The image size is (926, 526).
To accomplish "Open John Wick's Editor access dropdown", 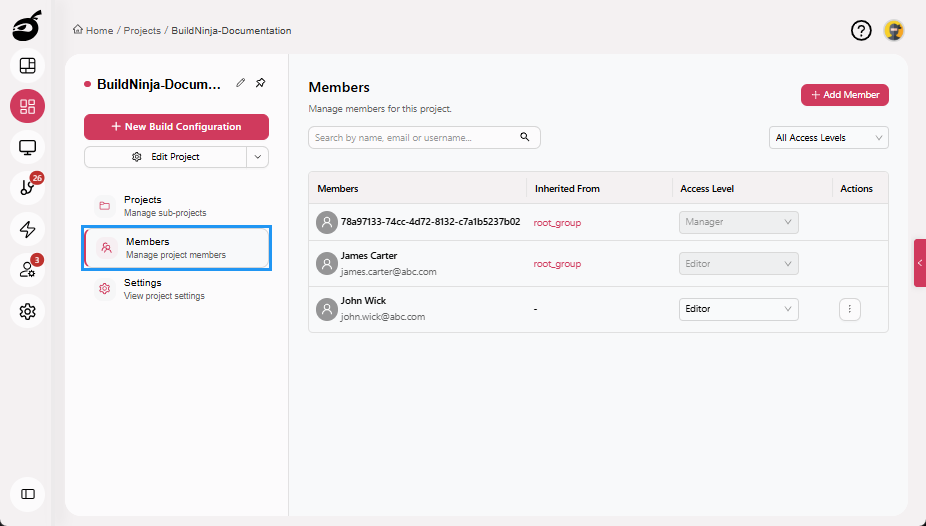I will click(x=739, y=309).
